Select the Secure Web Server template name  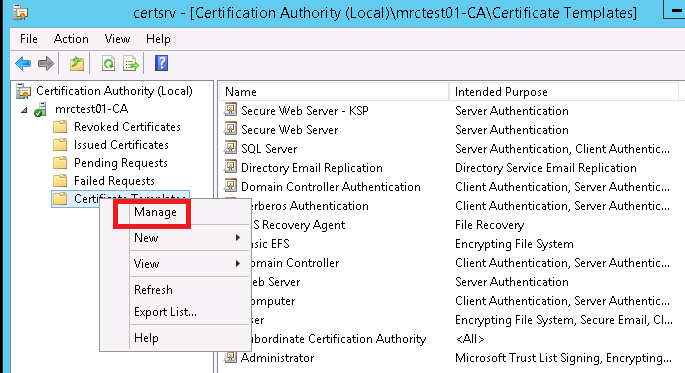pos(290,130)
